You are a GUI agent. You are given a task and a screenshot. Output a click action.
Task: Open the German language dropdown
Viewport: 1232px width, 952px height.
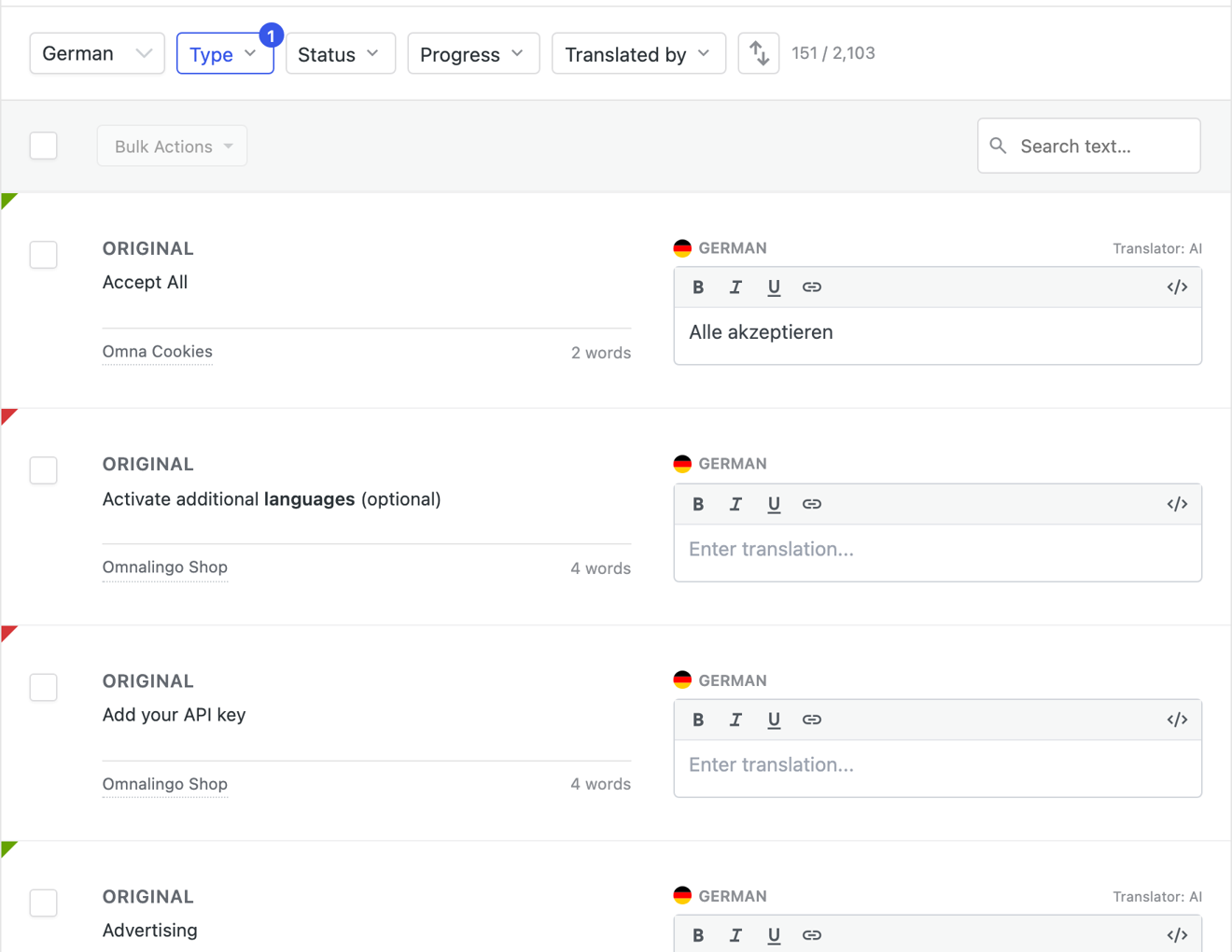click(97, 53)
